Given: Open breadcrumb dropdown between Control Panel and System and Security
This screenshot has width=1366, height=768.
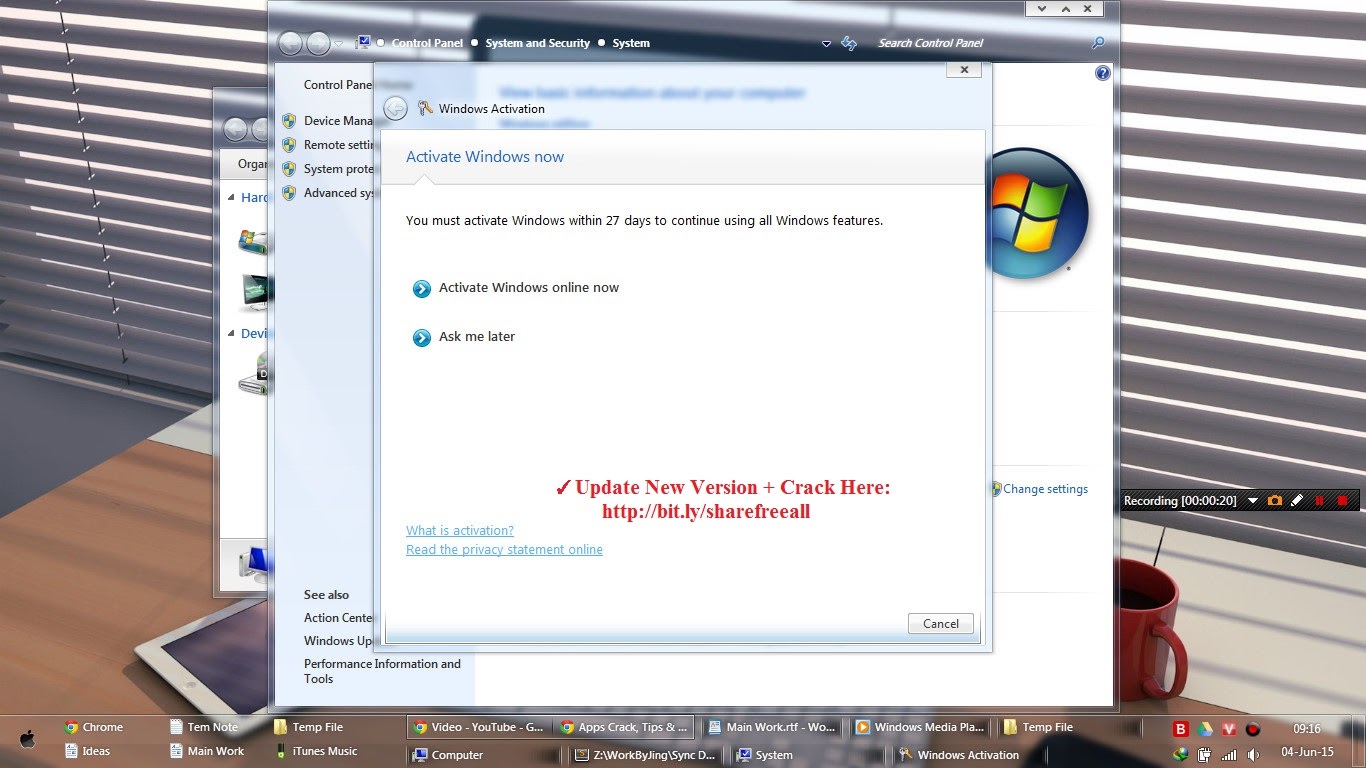Looking at the screenshot, I should tap(474, 43).
